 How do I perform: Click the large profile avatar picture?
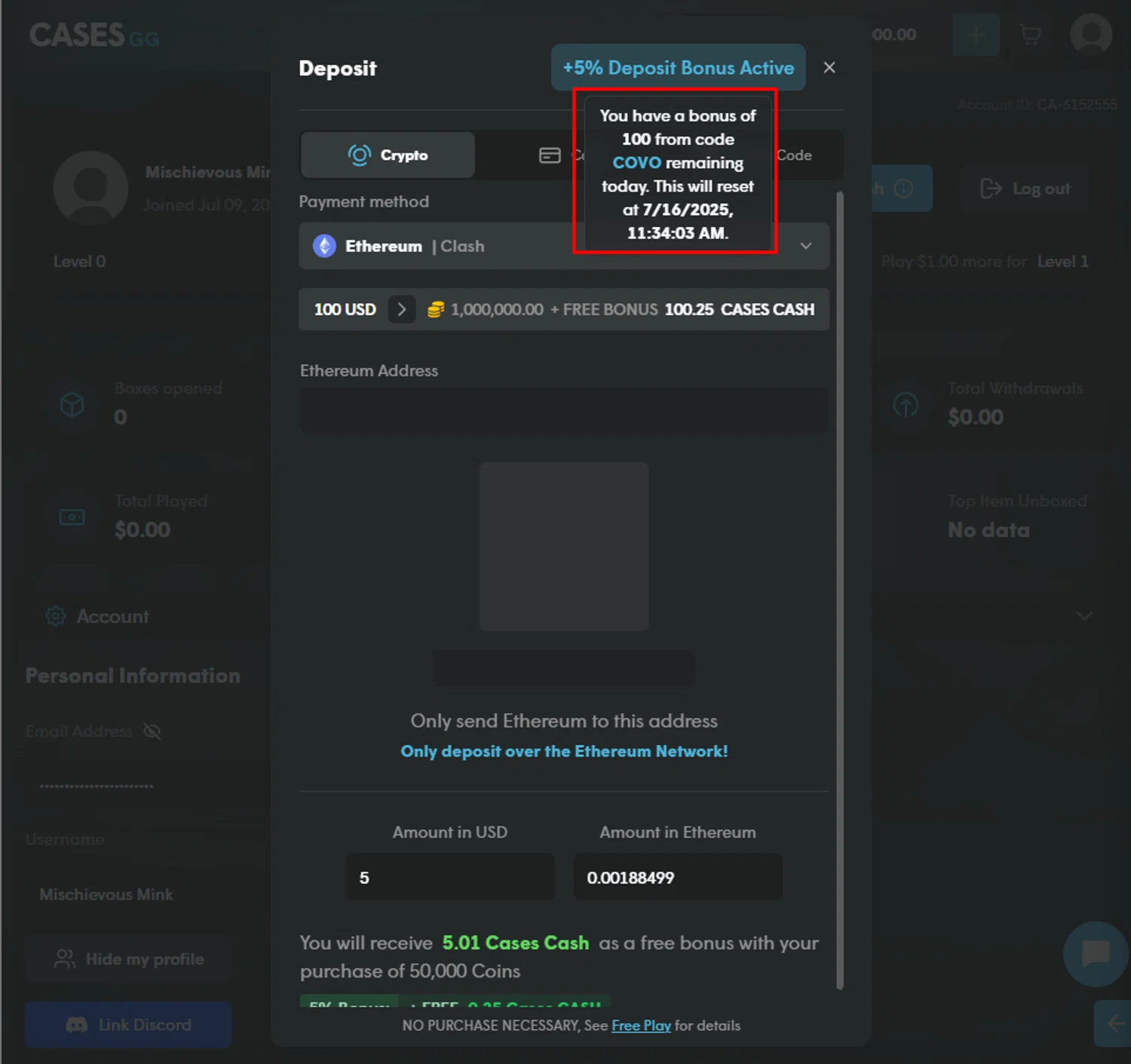pos(90,188)
